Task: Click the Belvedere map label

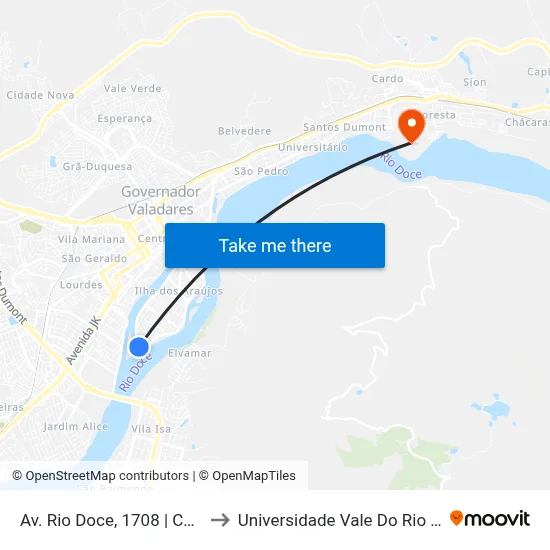Action: click(244, 131)
